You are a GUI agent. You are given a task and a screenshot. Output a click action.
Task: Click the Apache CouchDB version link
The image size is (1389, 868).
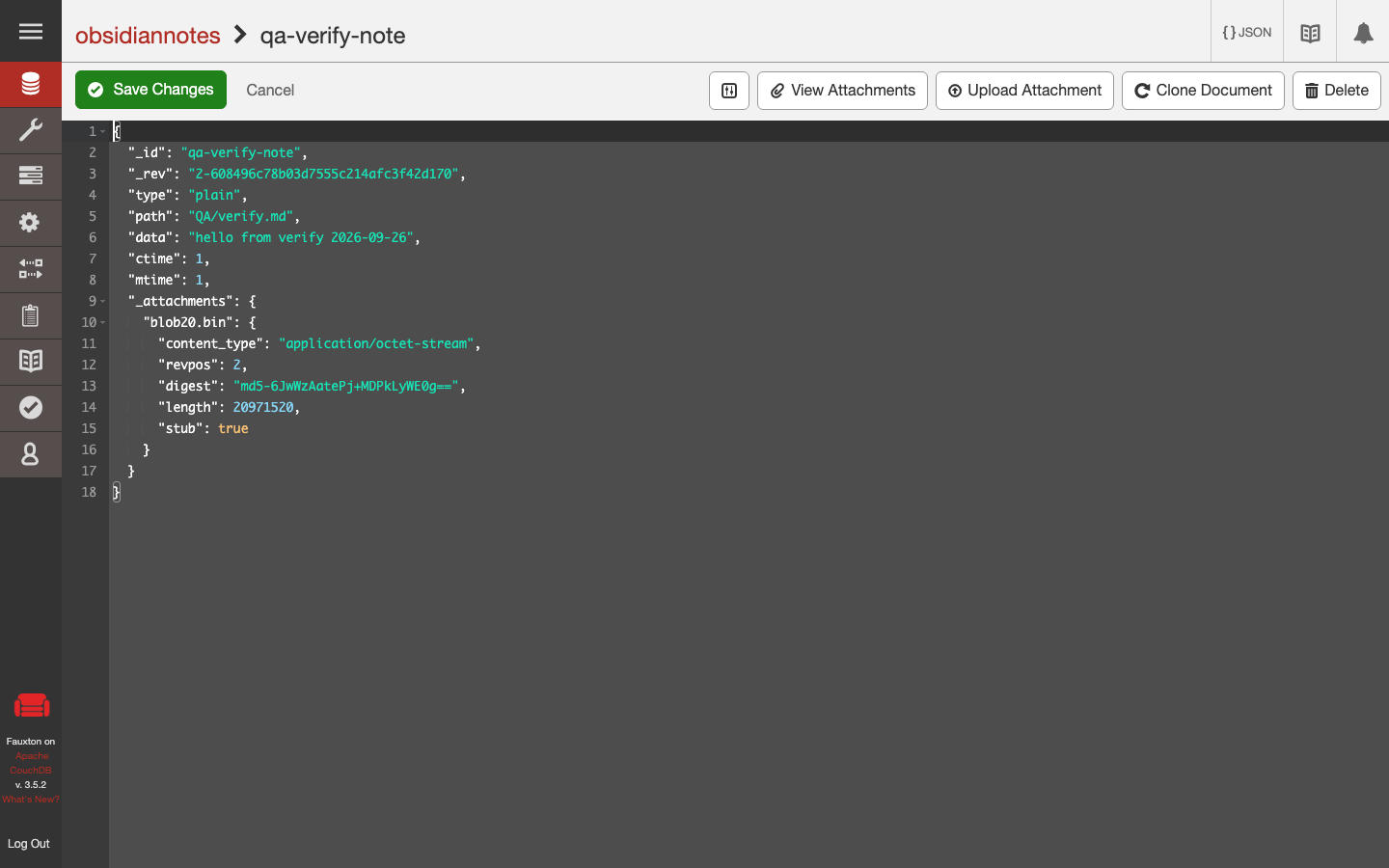(x=31, y=763)
